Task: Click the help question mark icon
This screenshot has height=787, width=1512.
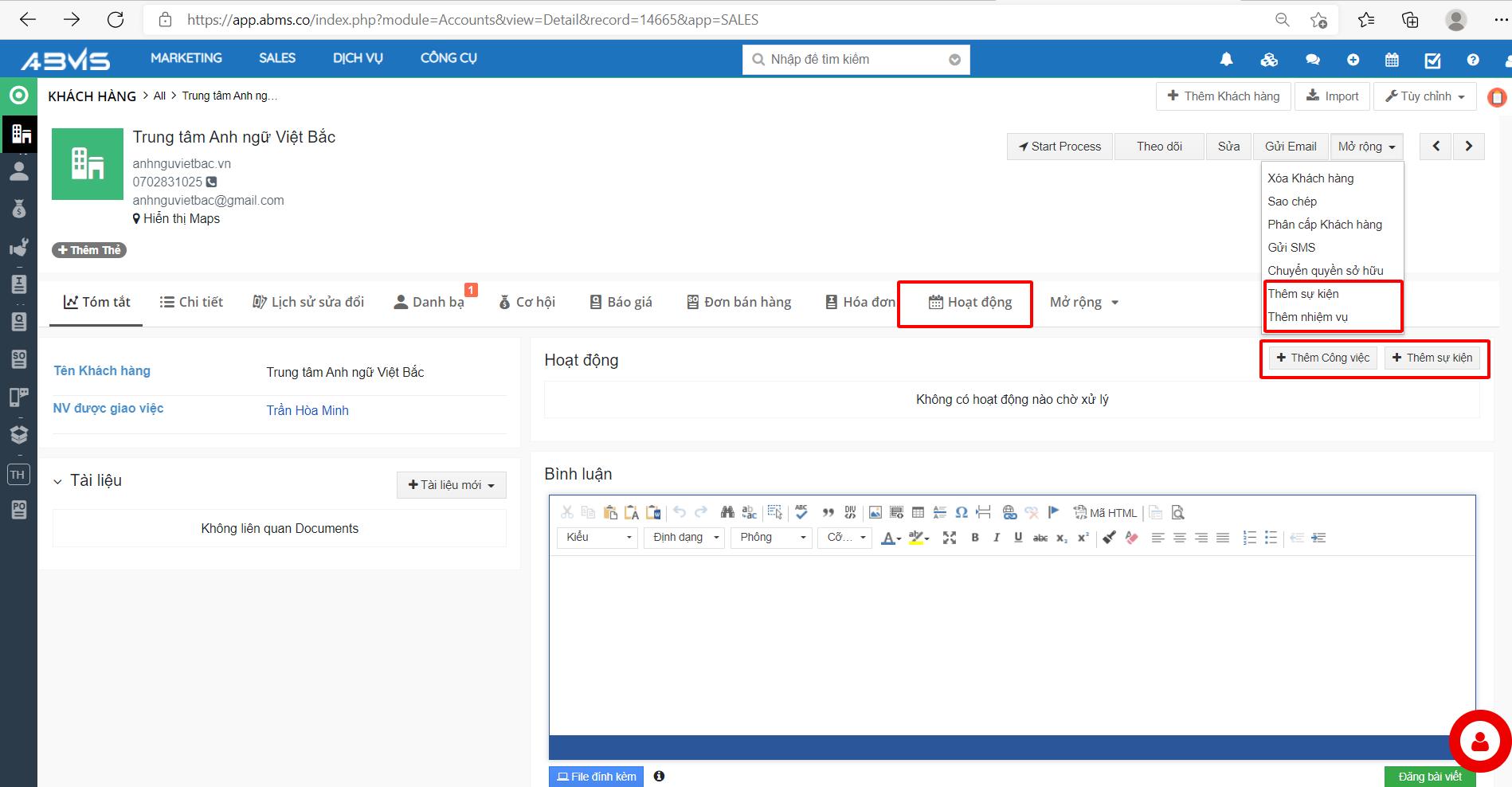Action: pyautogui.click(x=1473, y=60)
